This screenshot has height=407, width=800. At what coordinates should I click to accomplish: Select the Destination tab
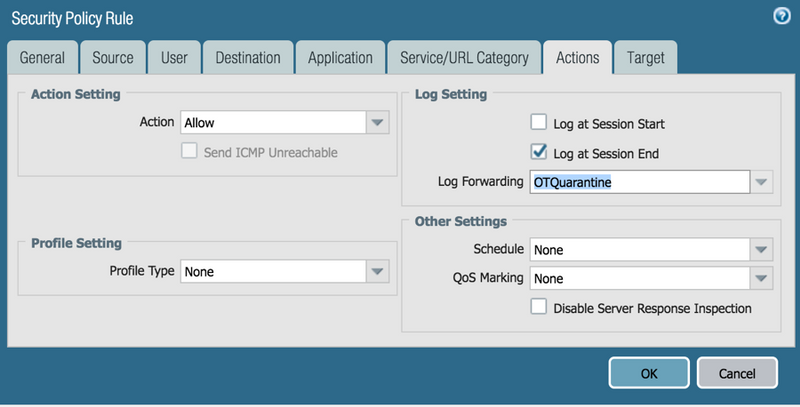[249, 58]
